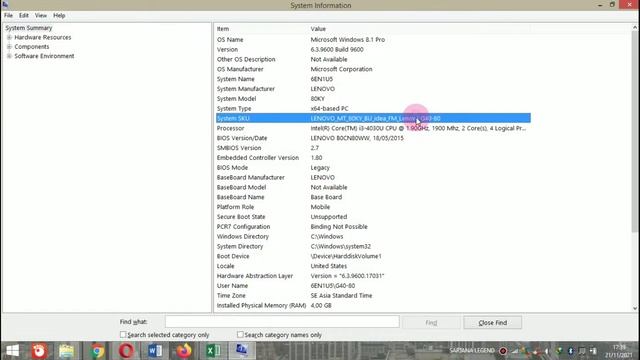Screen dimensions: 640x360
Task: Select Embedded Controller Version row
Action: (x=373, y=158)
